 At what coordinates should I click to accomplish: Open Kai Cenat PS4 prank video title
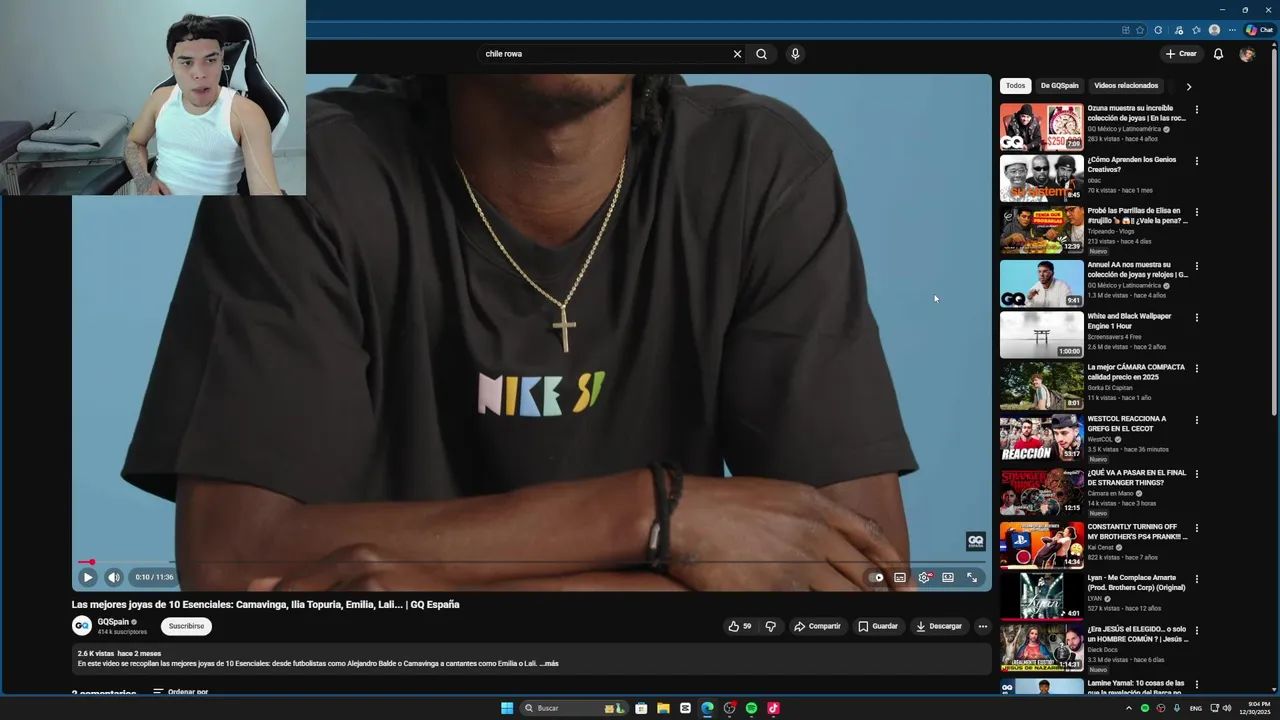click(x=1137, y=531)
